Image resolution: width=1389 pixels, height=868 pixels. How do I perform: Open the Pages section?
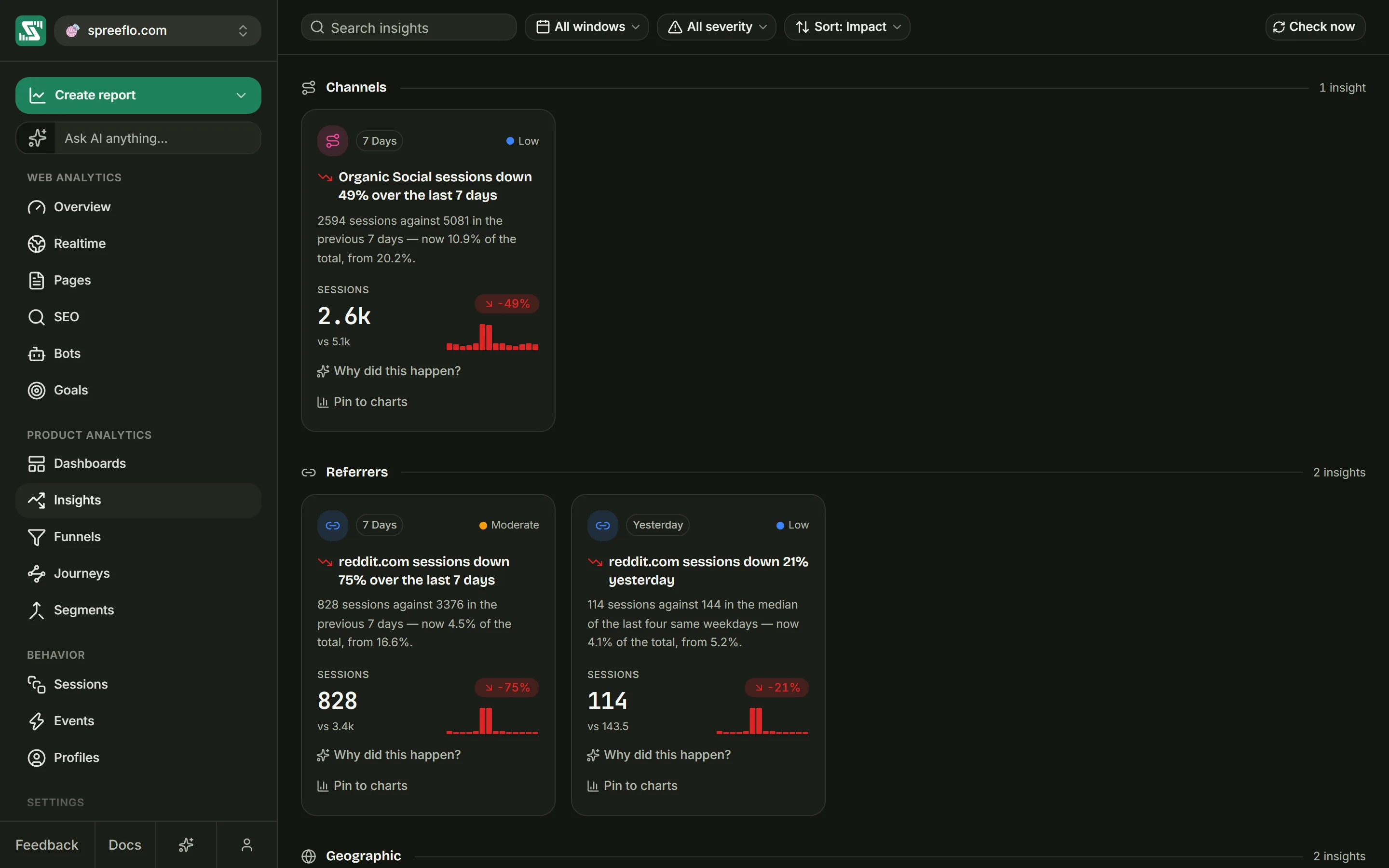(x=138, y=280)
